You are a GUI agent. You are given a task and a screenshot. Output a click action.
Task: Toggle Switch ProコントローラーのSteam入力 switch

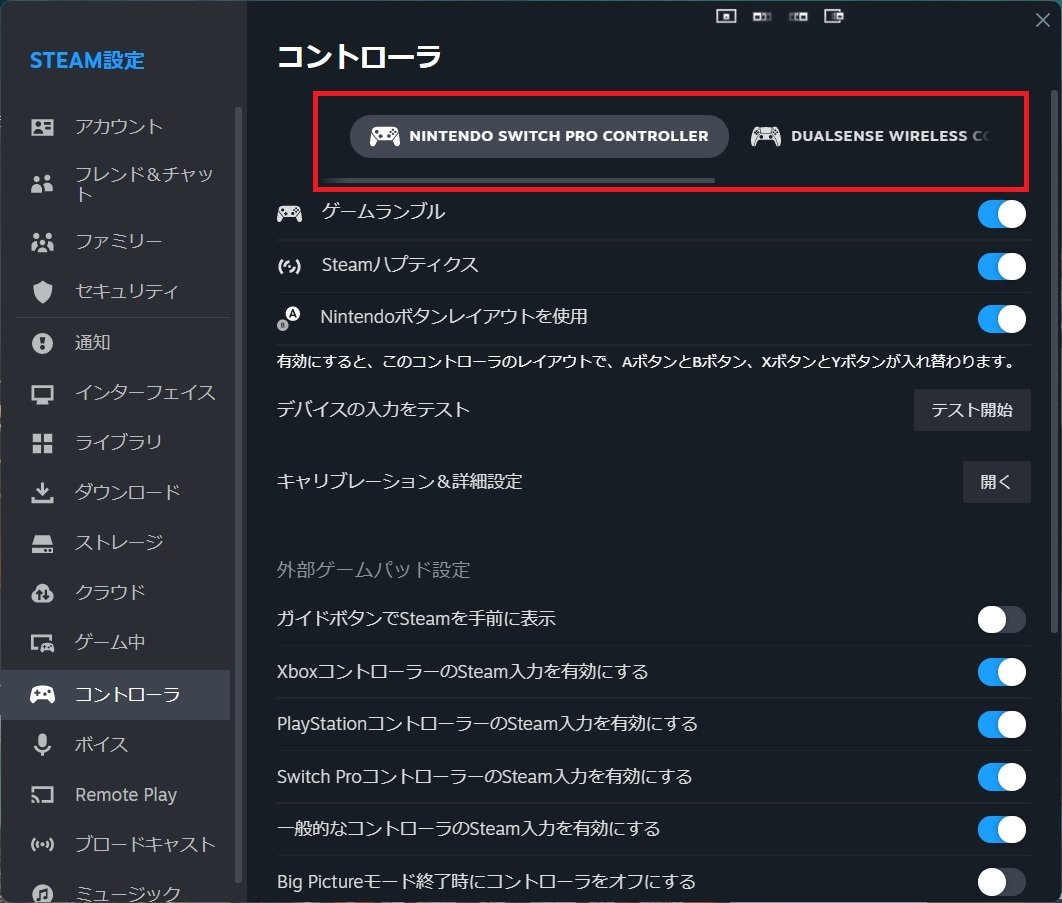point(1001,777)
